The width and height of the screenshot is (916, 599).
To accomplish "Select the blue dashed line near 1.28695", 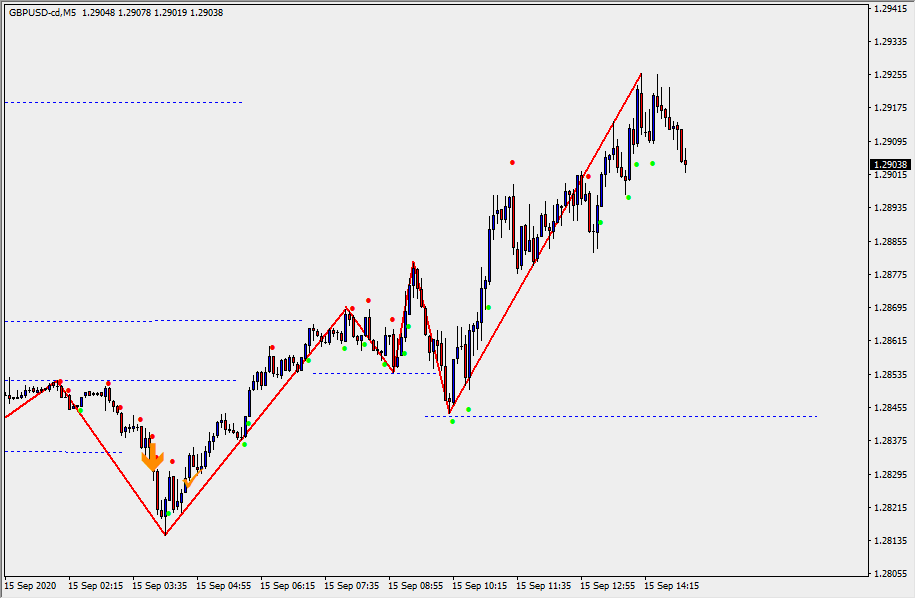I will click(150, 320).
